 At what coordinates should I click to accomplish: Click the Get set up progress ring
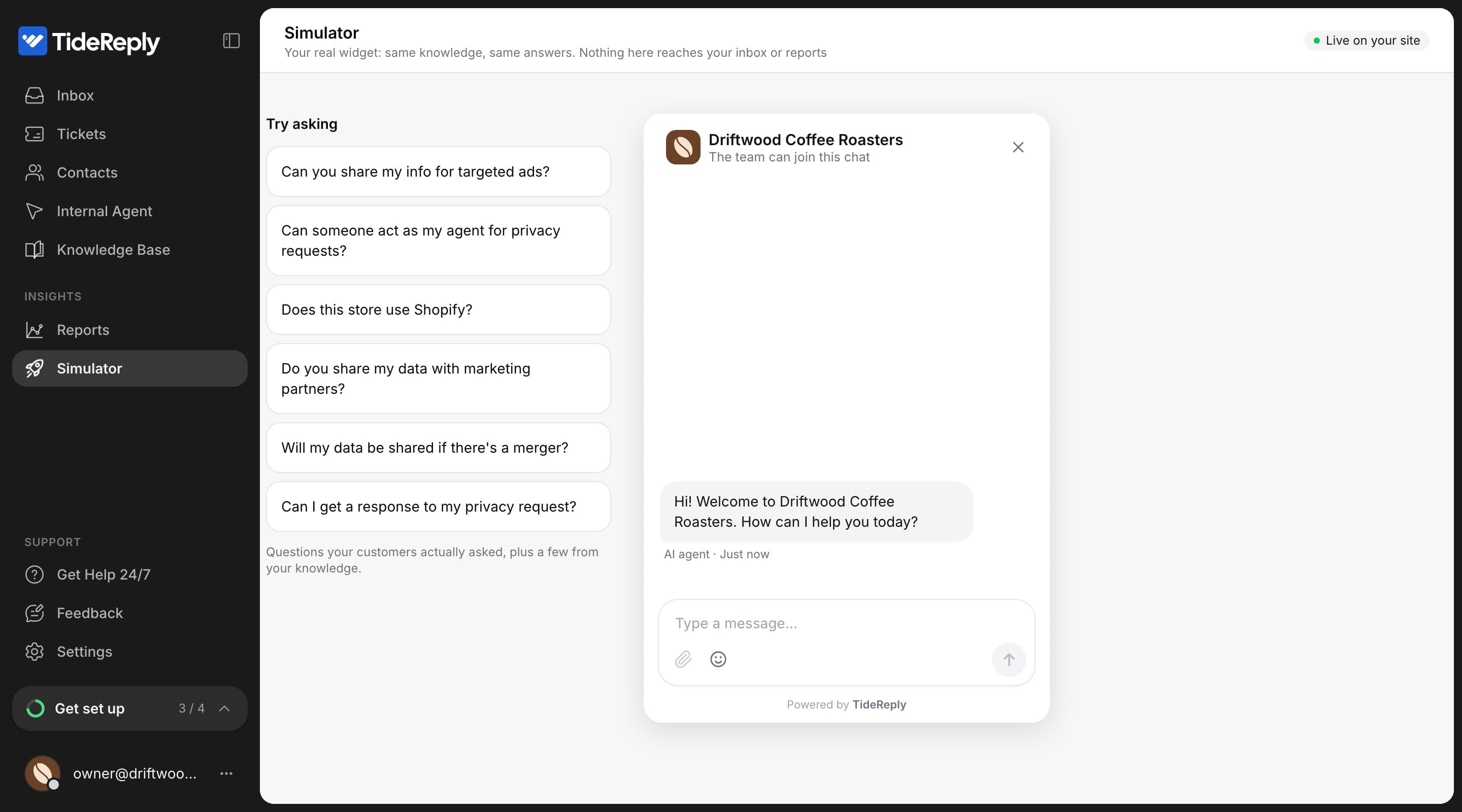point(35,708)
